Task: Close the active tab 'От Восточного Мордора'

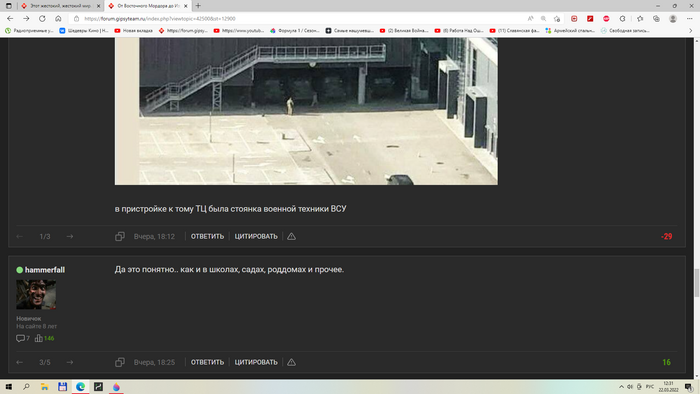Action: 186,6
